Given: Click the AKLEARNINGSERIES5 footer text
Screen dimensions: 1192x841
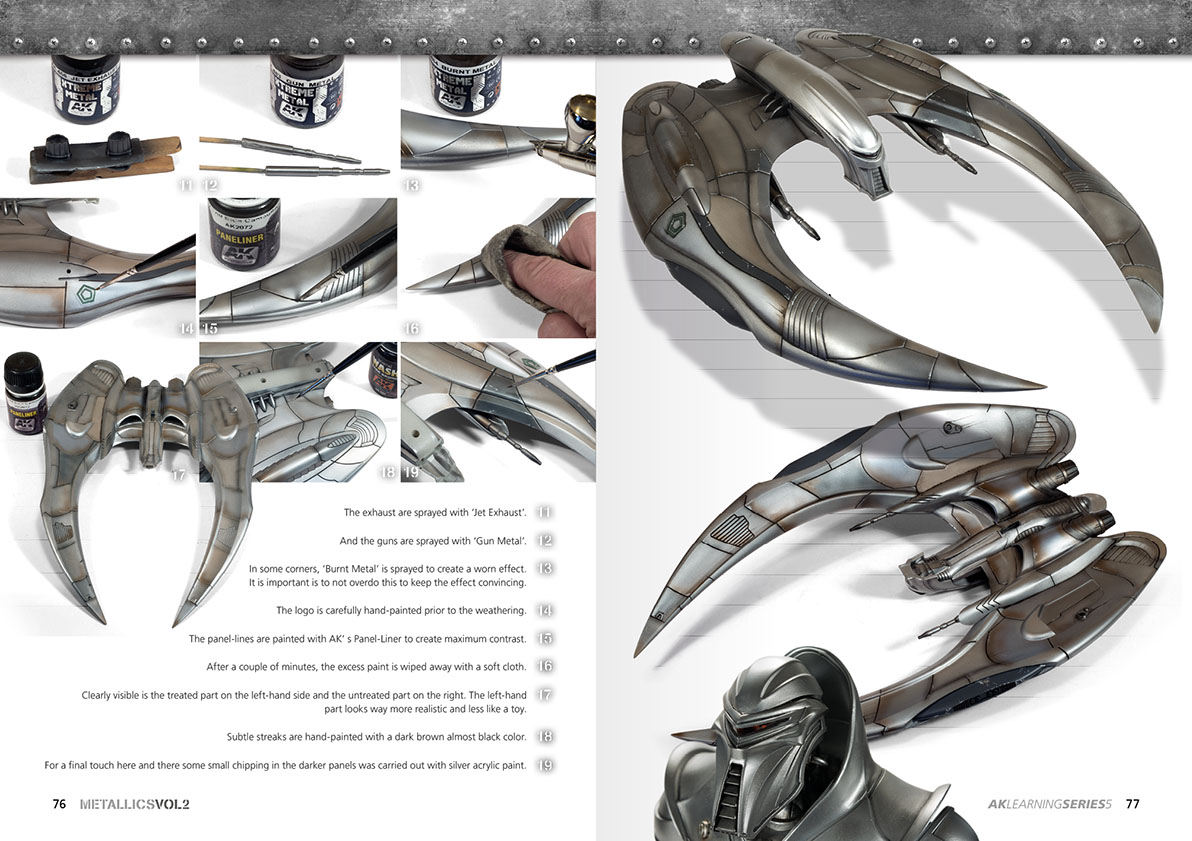Looking at the screenshot, I should click(x=1049, y=804).
